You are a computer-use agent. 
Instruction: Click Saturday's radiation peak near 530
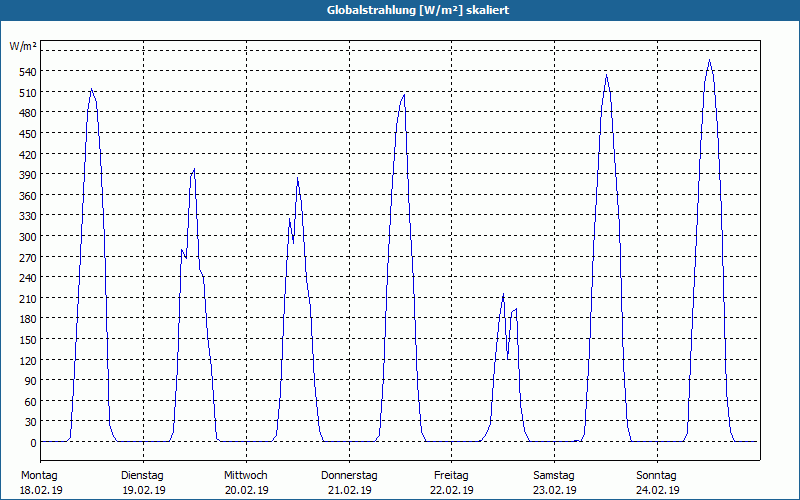pyautogui.click(x=606, y=76)
